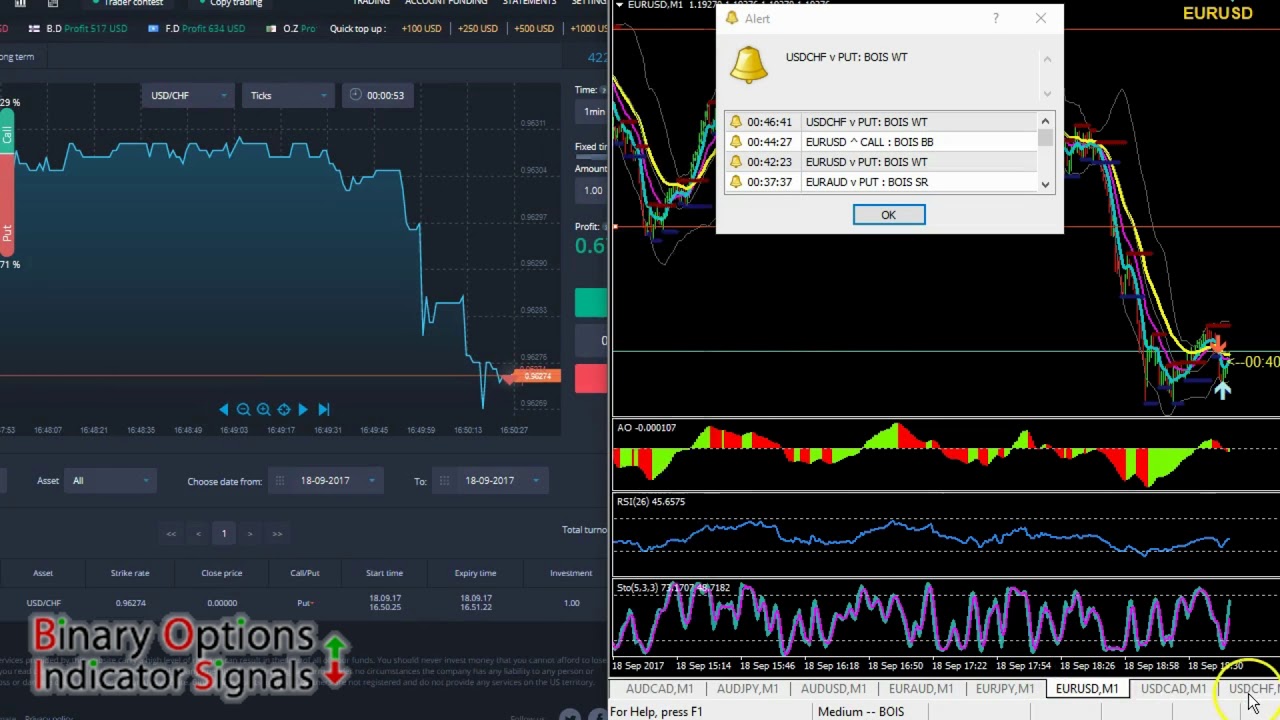Reset chart view with crosshair icon
Image resolution: width=1280 pixels, height=720 pixels.
[284, 409]
